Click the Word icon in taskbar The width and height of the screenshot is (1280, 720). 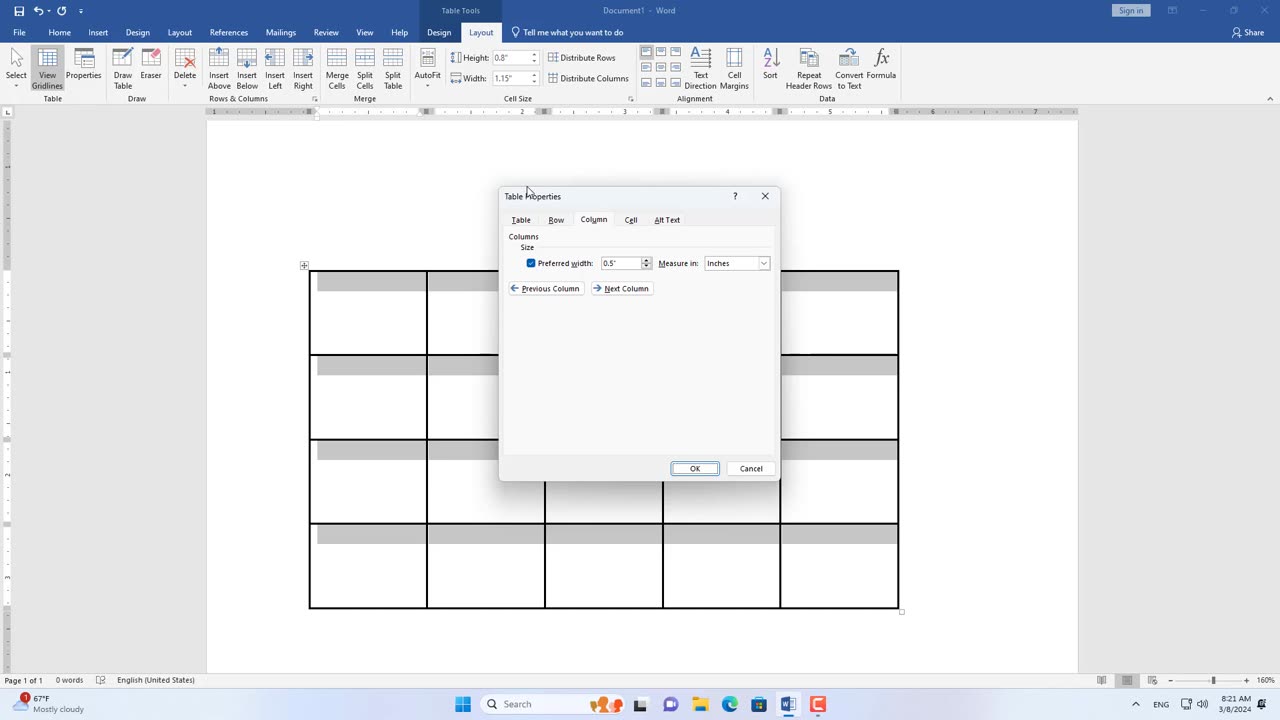pos(788,704)
